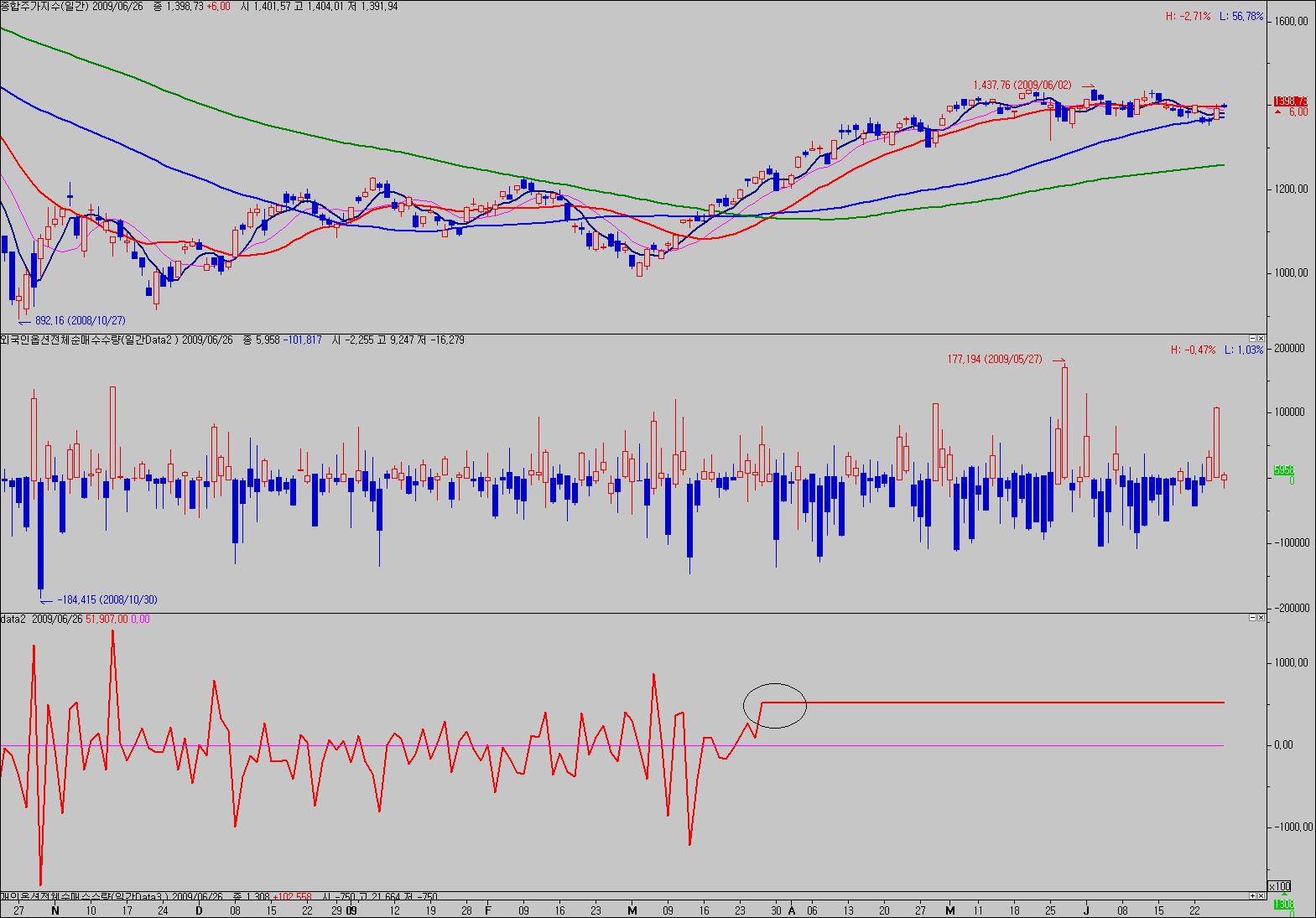Minimize the data2 line chart pane
Screen dimensions: 1316x918
pos(1251,618)
